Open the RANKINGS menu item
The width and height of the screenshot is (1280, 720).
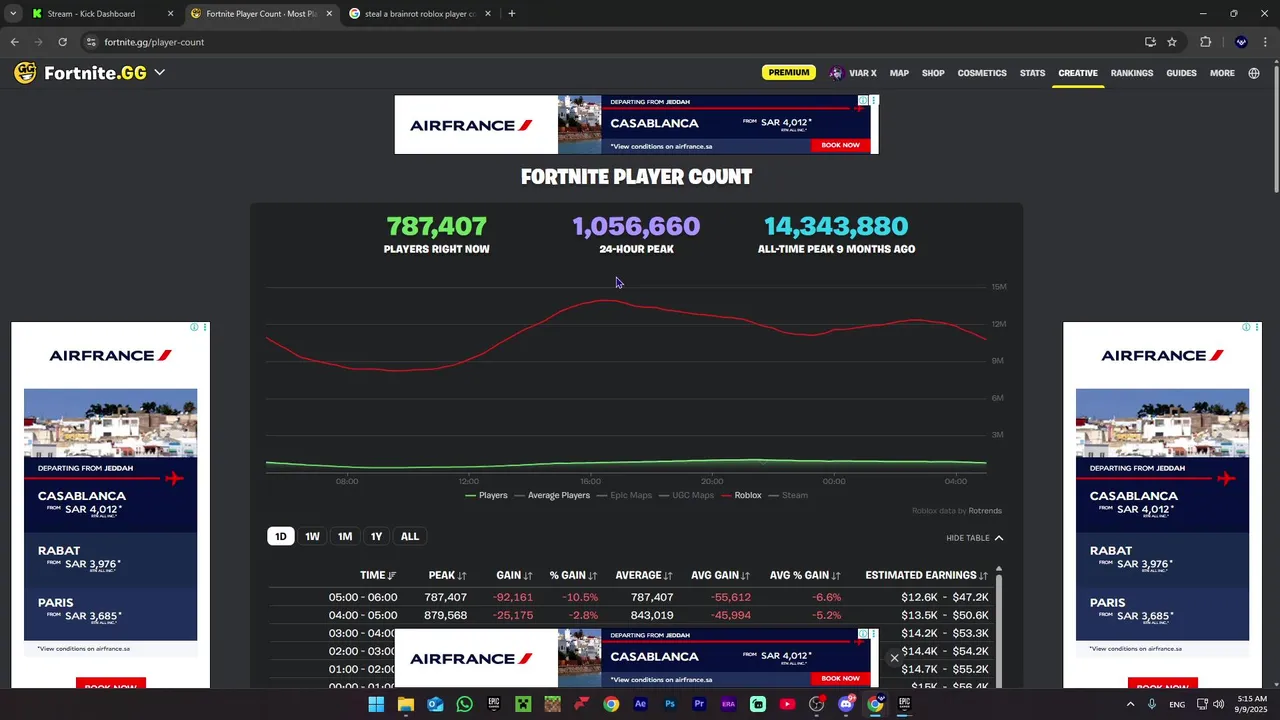coord(1132,73)
